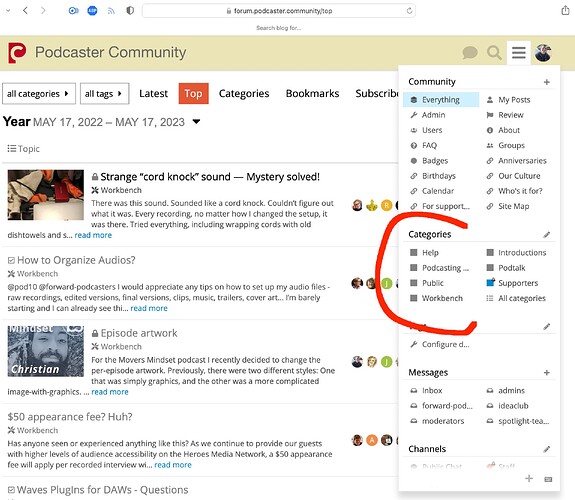
Task: Expand the all categories dropdown
Action: pos(39,94)
